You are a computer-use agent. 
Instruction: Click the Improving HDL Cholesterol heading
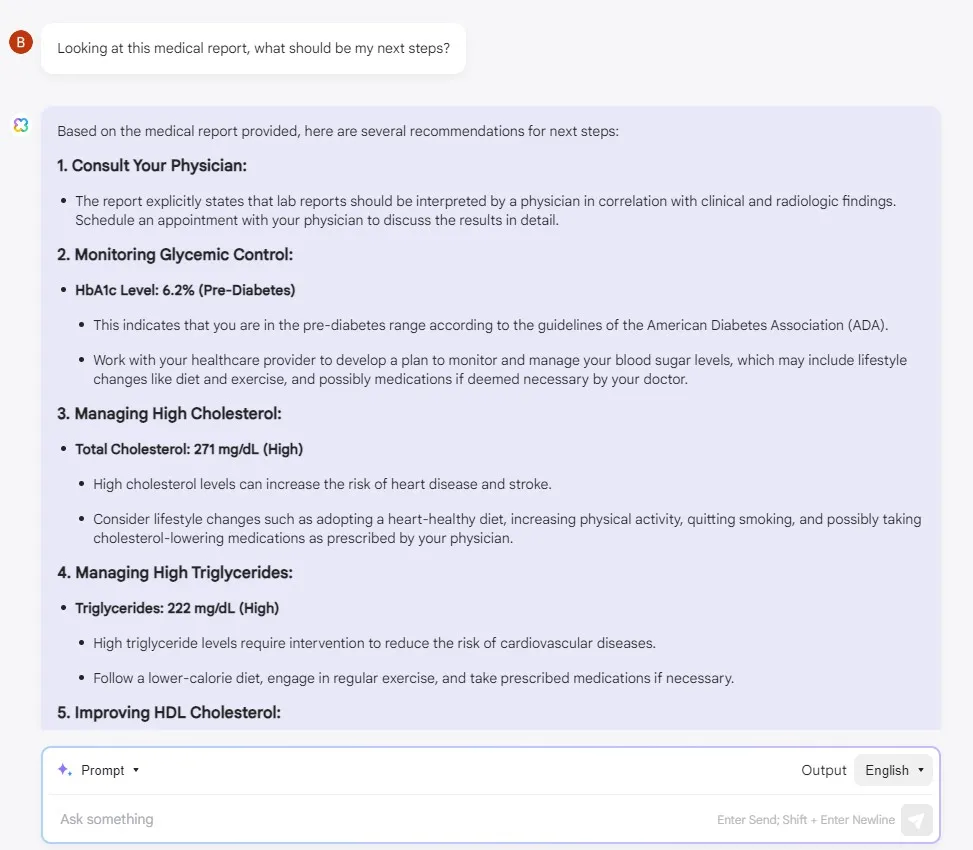pyautogui.click(x=169, y=712)
